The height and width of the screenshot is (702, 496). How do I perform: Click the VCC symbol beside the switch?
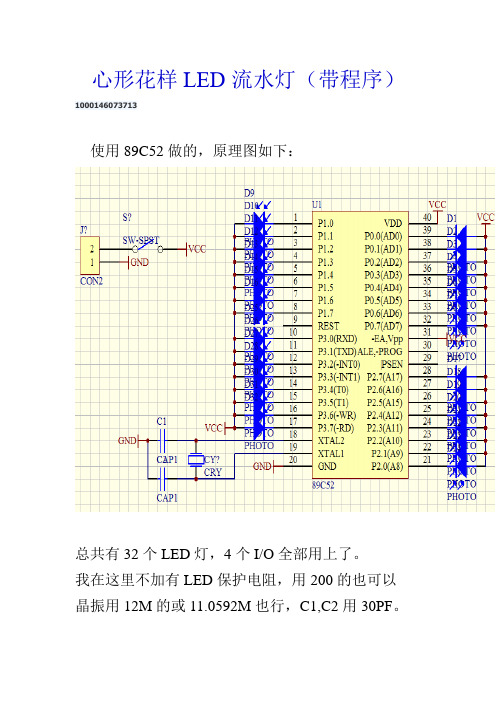[x=196, y=249]
